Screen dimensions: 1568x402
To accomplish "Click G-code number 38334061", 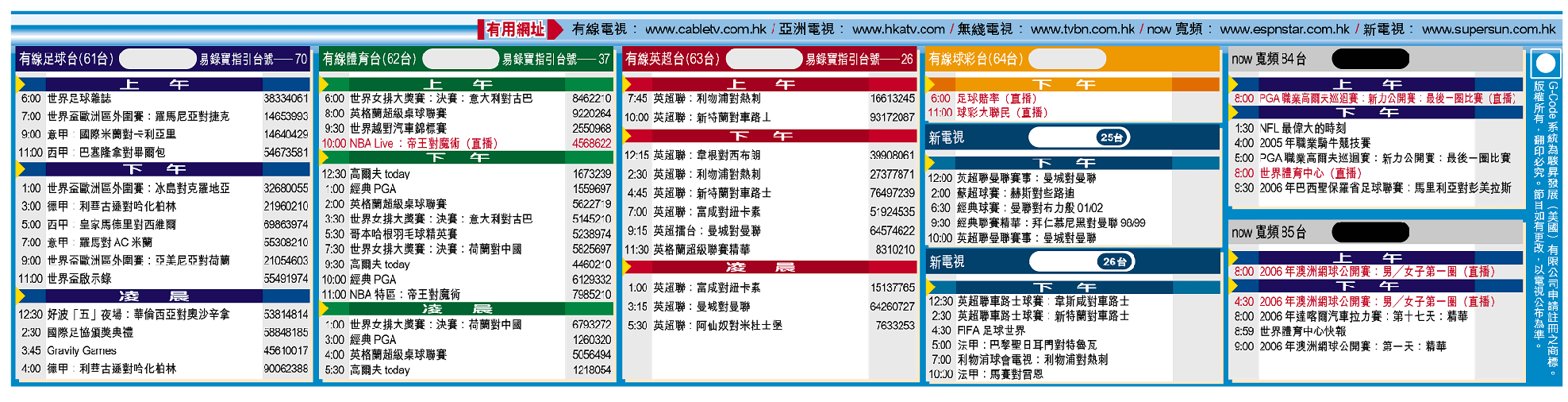I will point(286,99).
